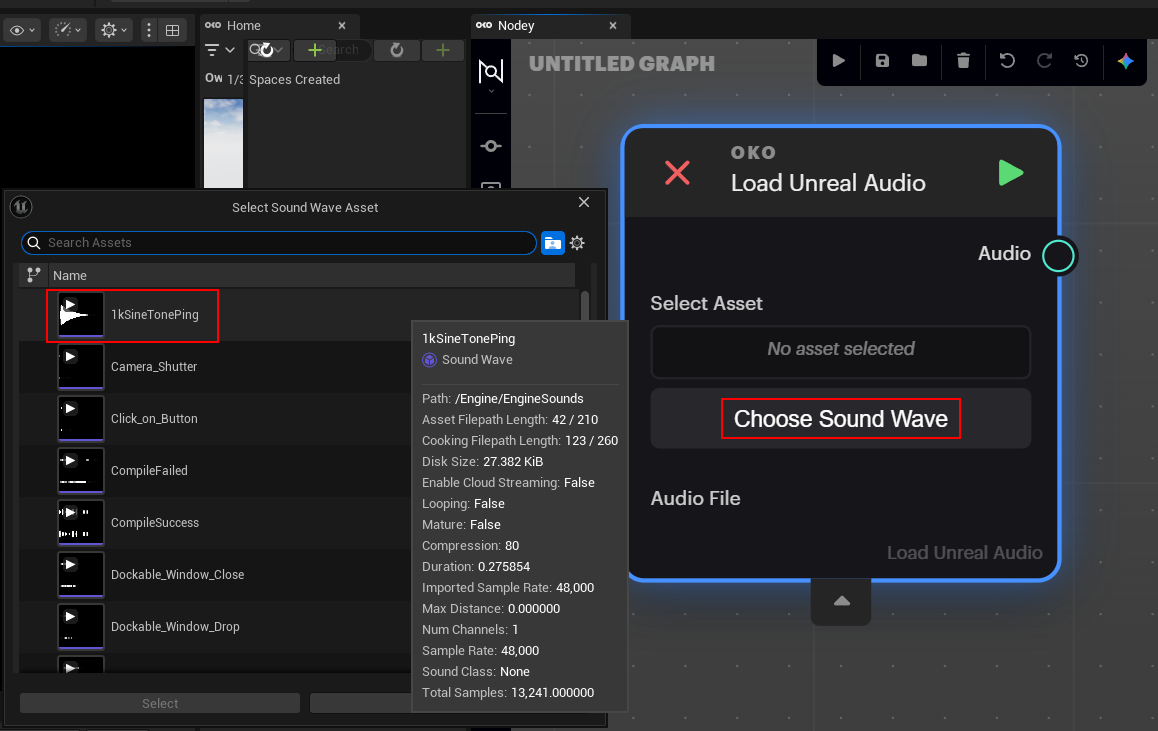
Task: Click the source control column icon
Action: pos(33,275)
